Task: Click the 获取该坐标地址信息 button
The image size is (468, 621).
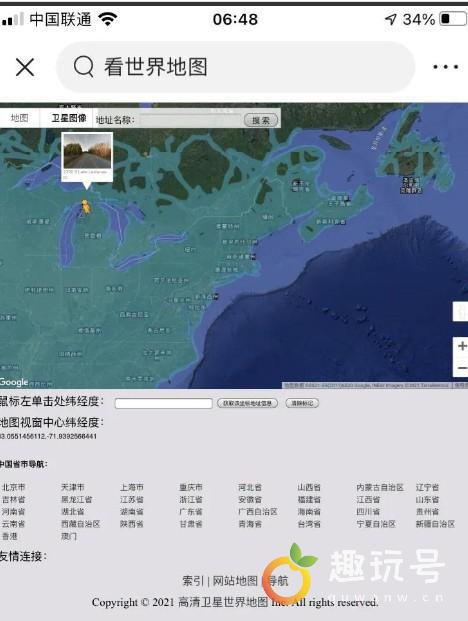Action: pyautogui.click(x=247, y=403)
